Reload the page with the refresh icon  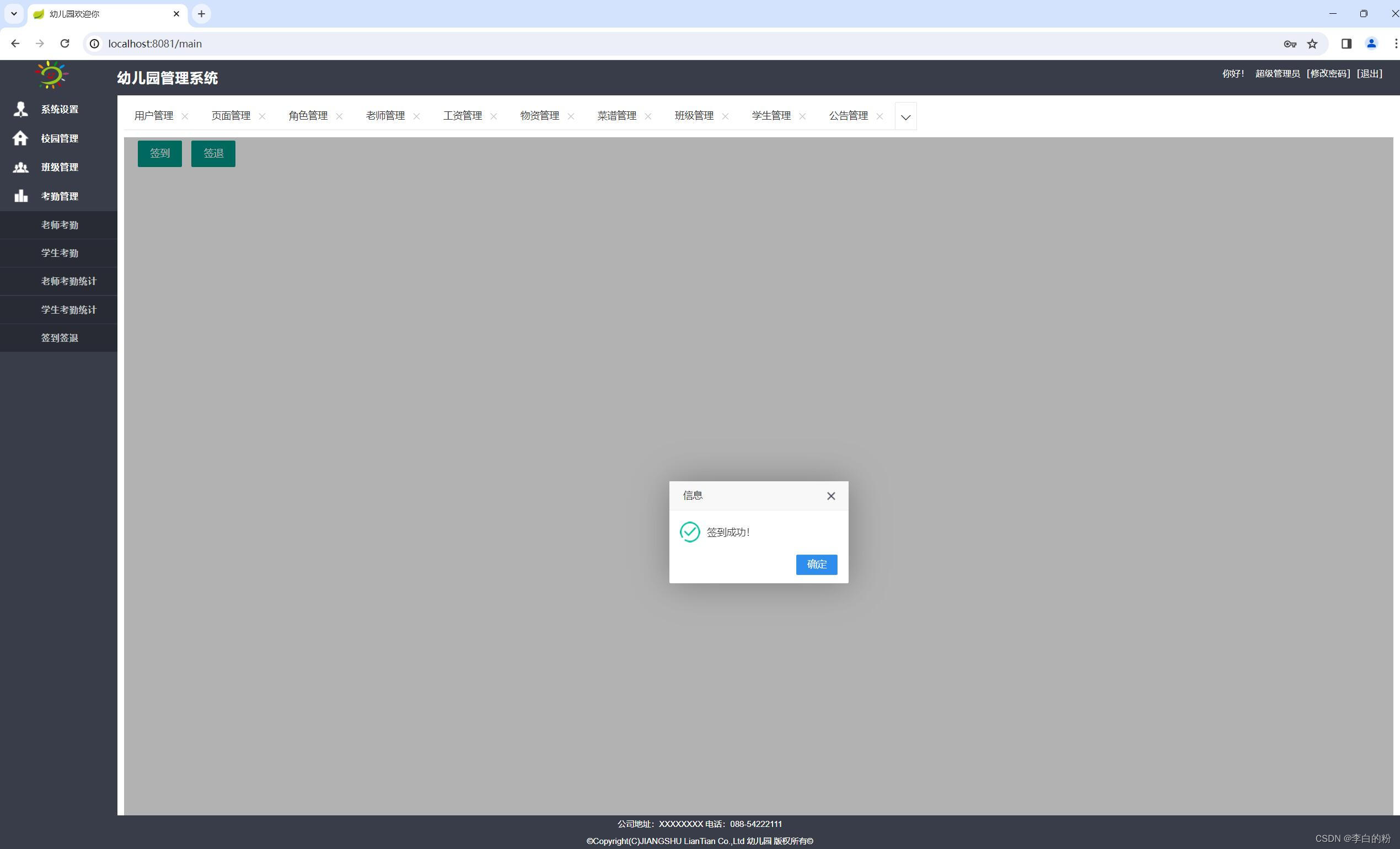tap(65, 44)
